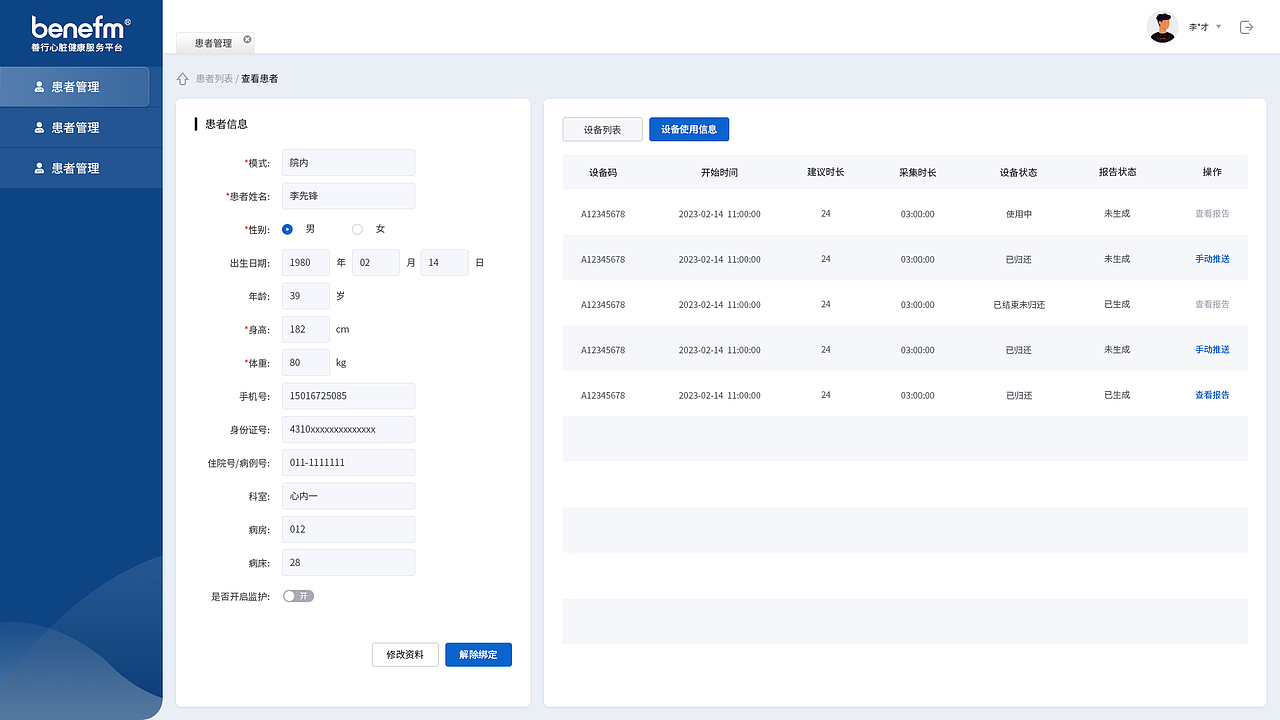
Task: Close the 患者管理 tab
Action: click(x=247, y=40)
